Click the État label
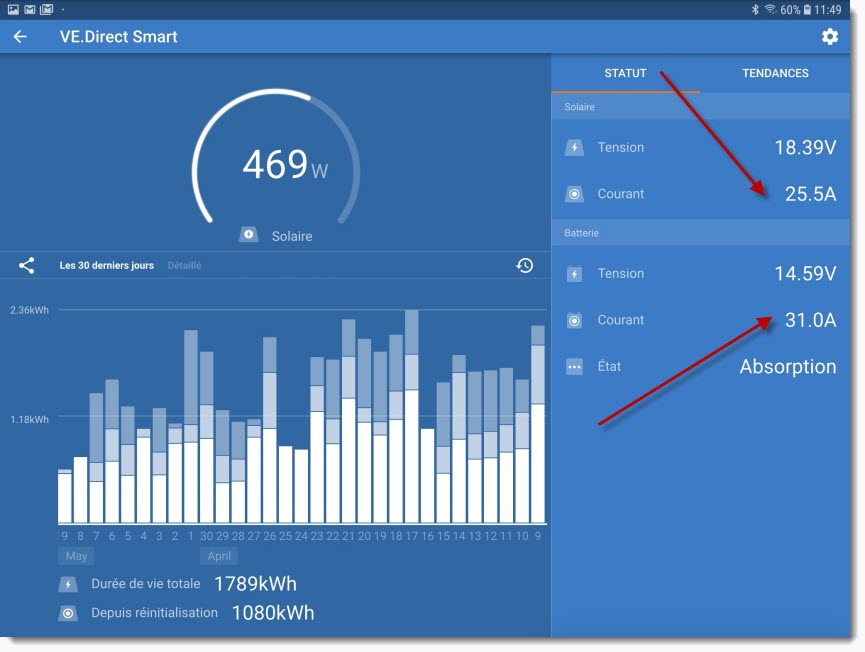 click(x=609, y=366)
